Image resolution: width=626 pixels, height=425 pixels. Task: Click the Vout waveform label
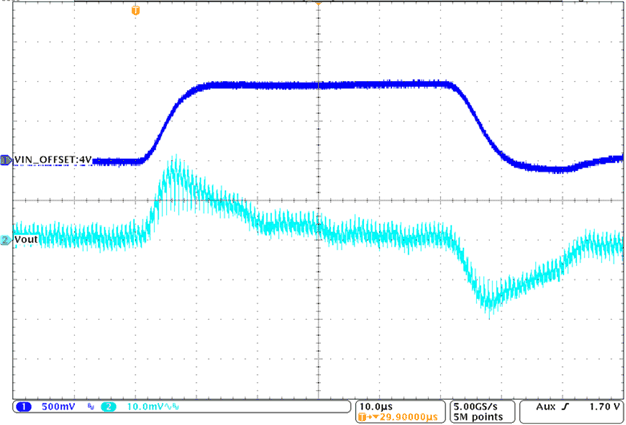[x=29, y=241]
